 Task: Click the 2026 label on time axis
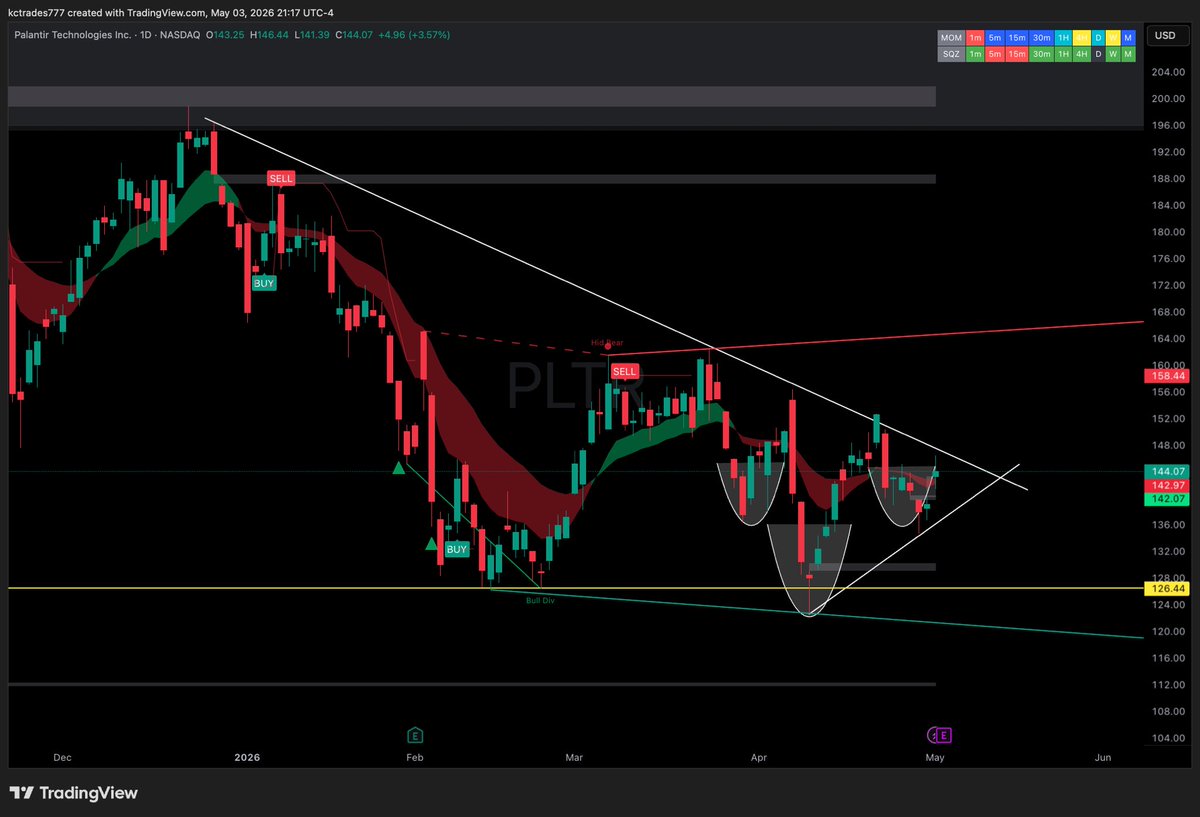coord(246,759)
